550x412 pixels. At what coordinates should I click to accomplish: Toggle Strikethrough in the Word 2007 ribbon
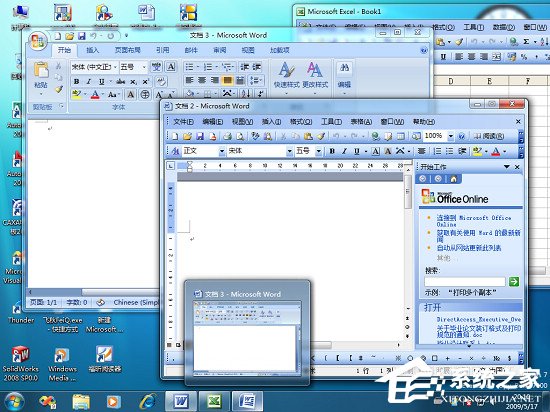pyautogui.click(x=120, y=82)
